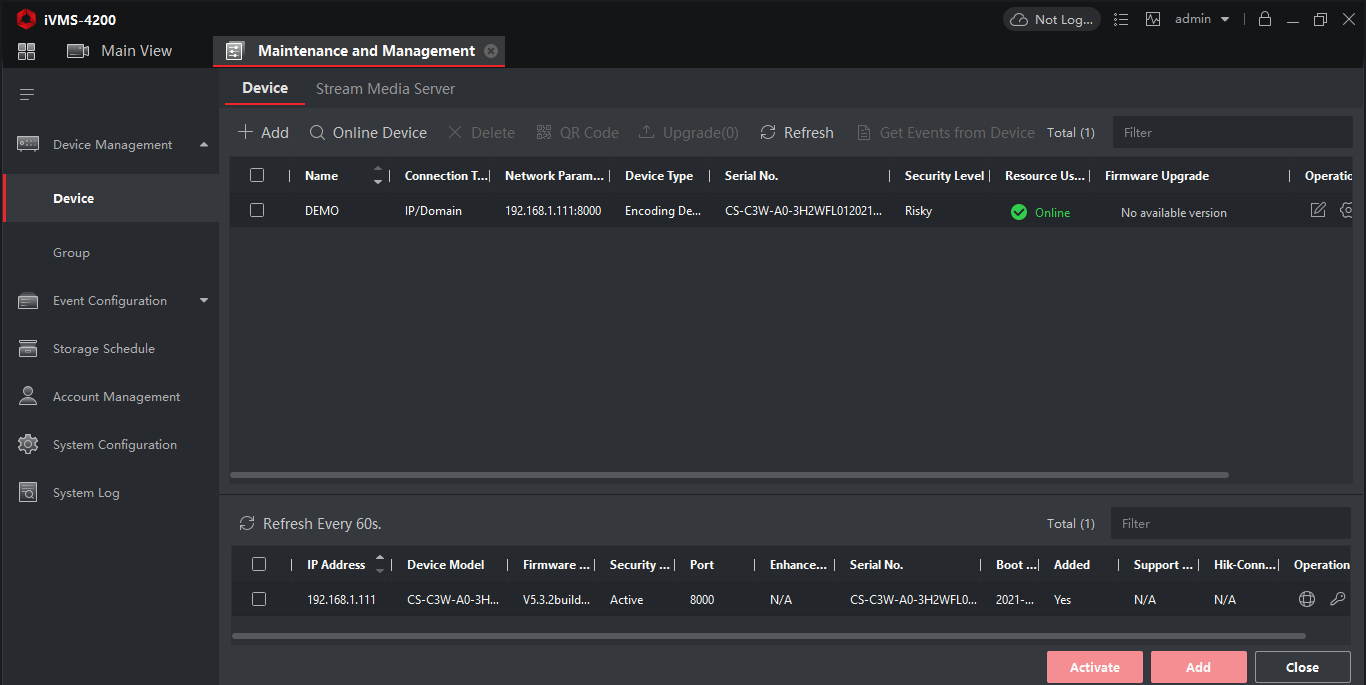This screenshot has height=685, width=1366.
Task: Click the lock screen icon
Action: (1265, 19)
